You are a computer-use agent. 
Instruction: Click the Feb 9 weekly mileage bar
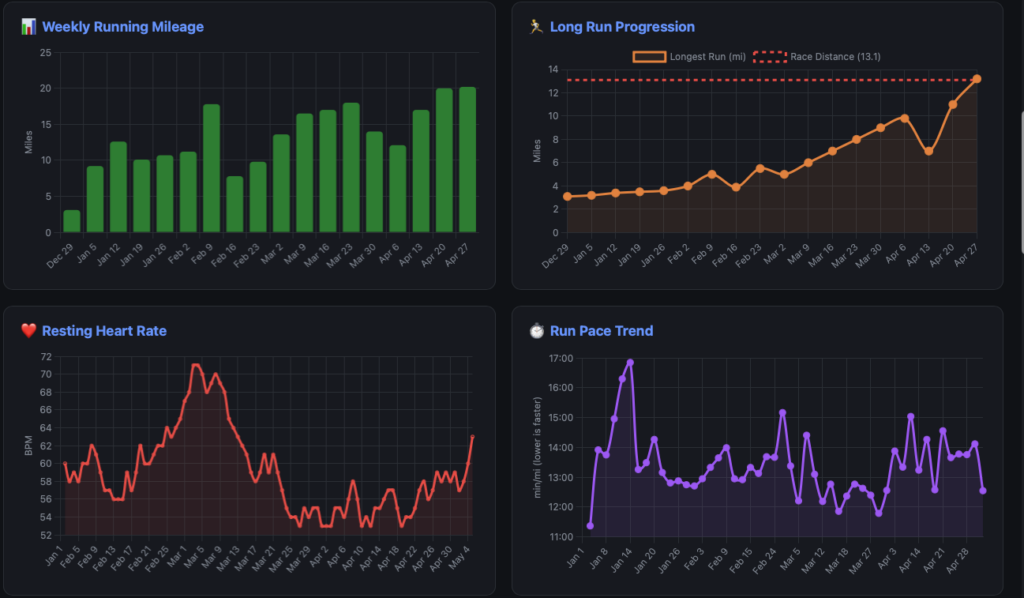tap(212, 168)
